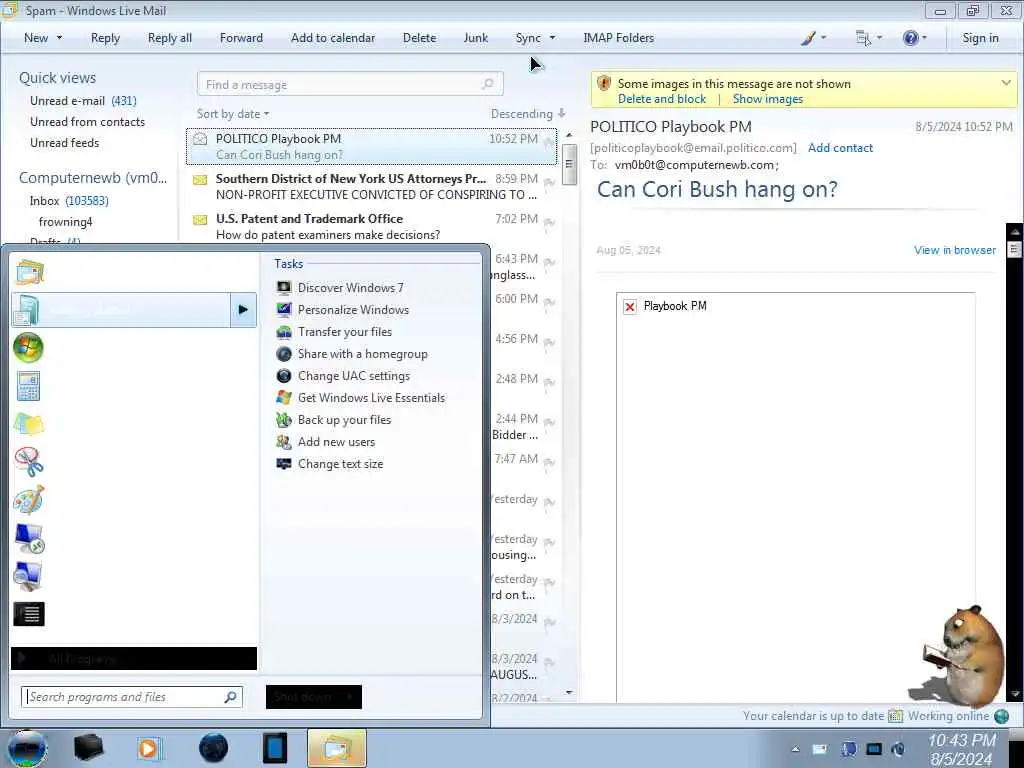The height and width of the screenshot is (768, 1024).
Task: Click Personalize Windows task icon
Action: (x=283, y=310)
